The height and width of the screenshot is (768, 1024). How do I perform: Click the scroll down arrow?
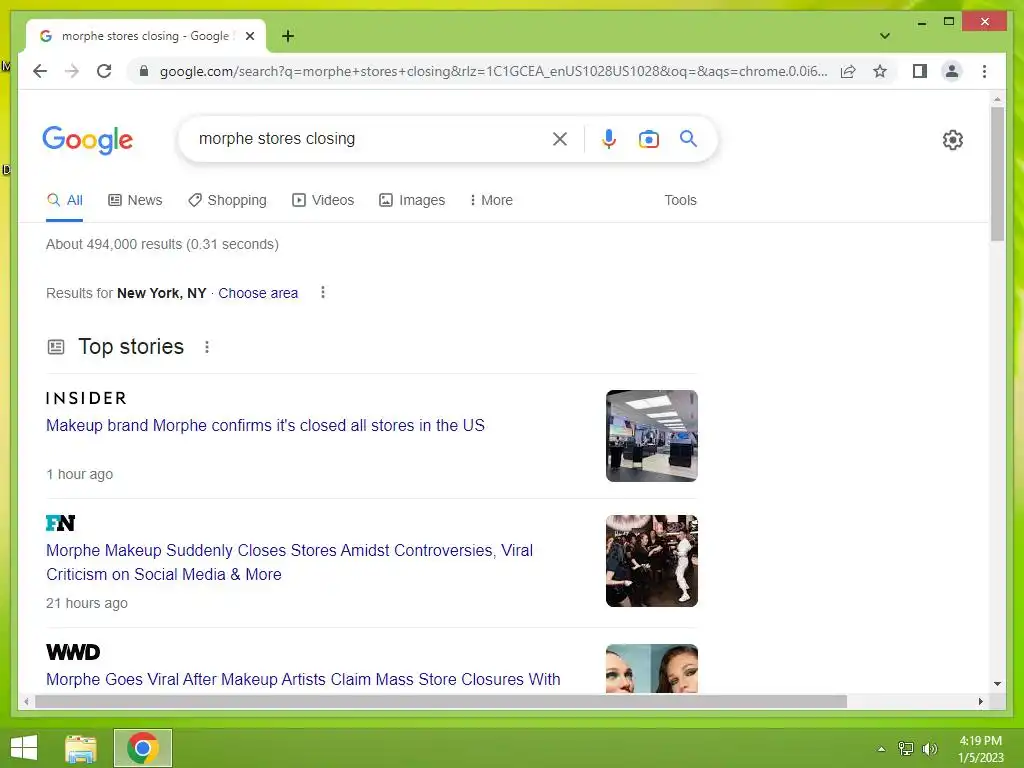(997, 684)
